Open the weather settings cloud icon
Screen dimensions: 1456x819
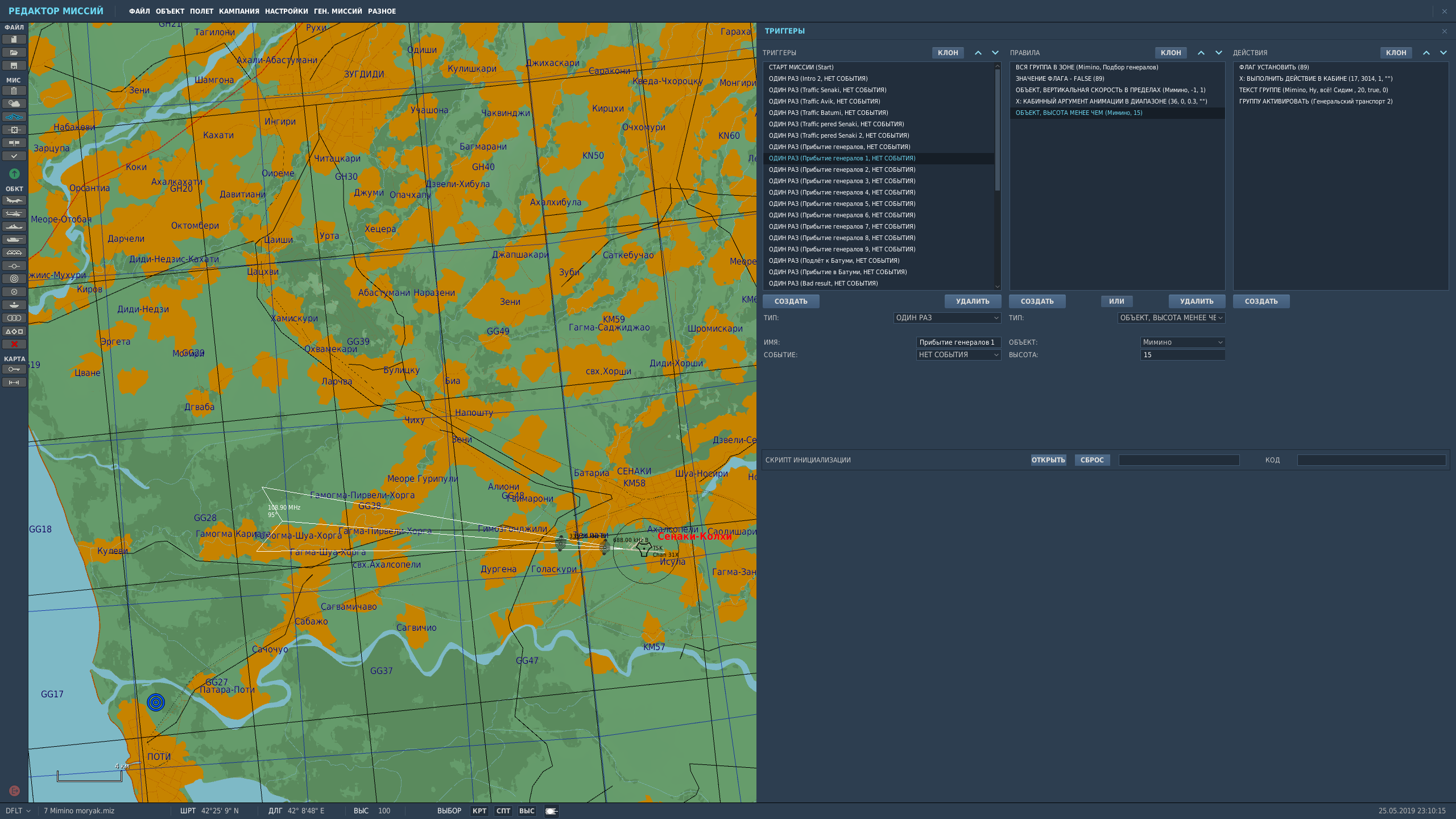[x=14, y=104]
